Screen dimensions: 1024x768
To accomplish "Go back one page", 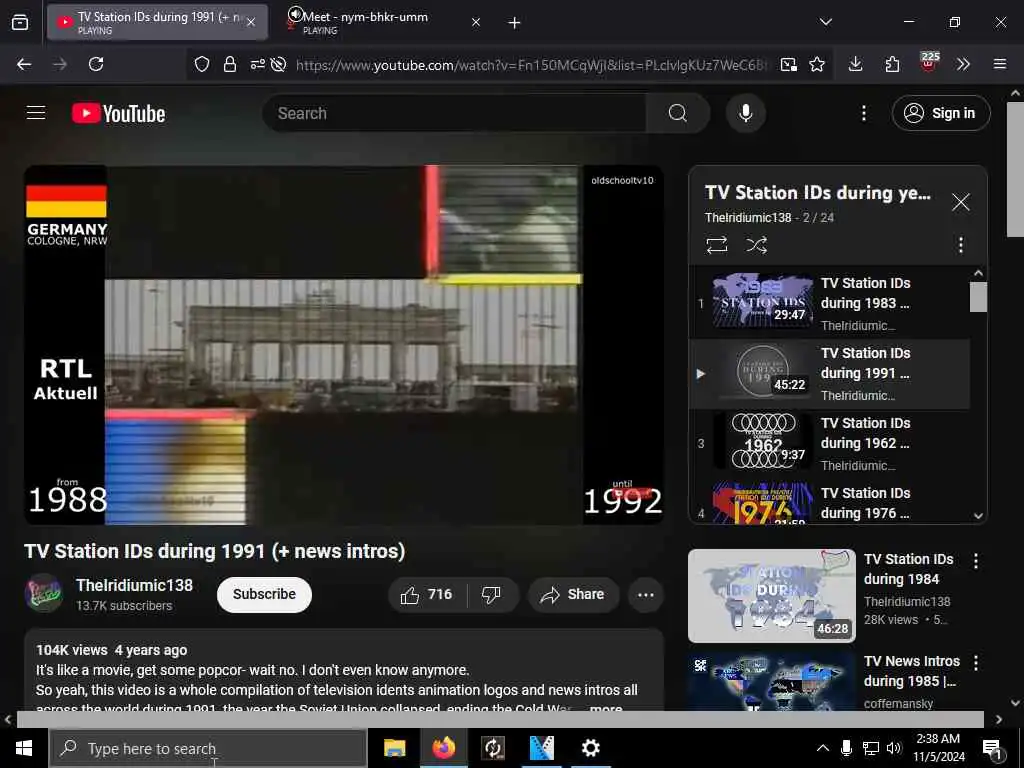I will [24, 64].
